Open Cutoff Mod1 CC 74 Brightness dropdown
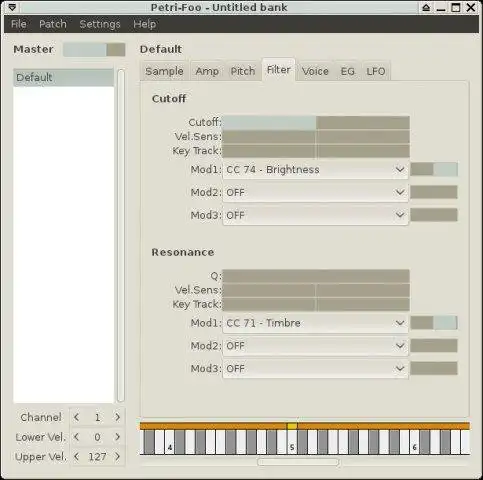 315,170
